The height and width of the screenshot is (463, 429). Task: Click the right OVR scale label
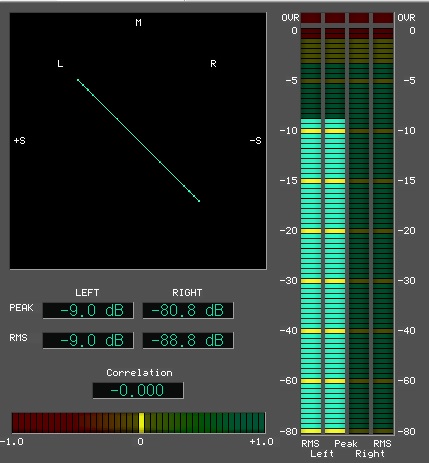coord(406,18)
